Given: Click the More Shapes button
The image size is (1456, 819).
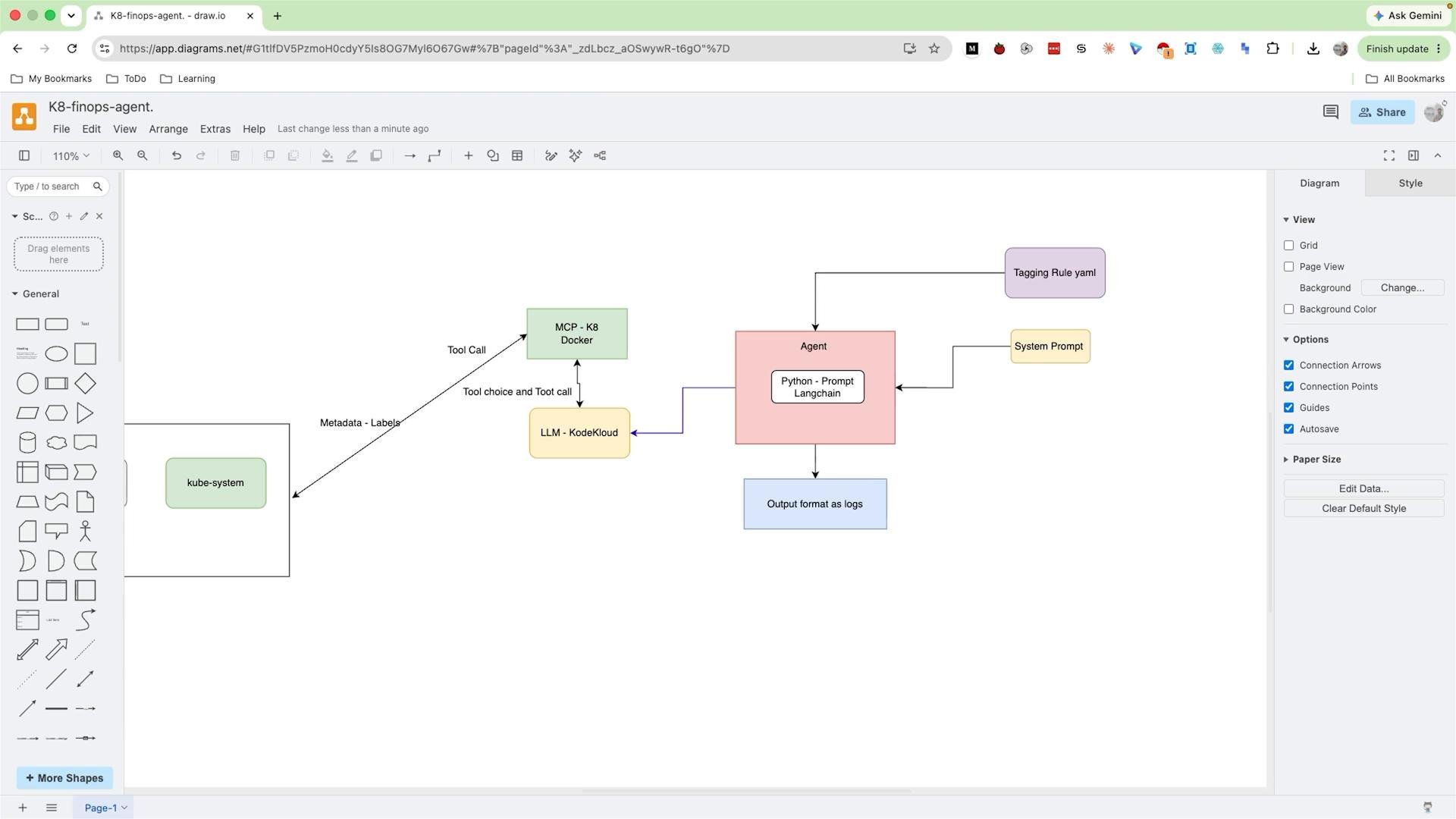Looking at the screenshot, I should (64, 778).
